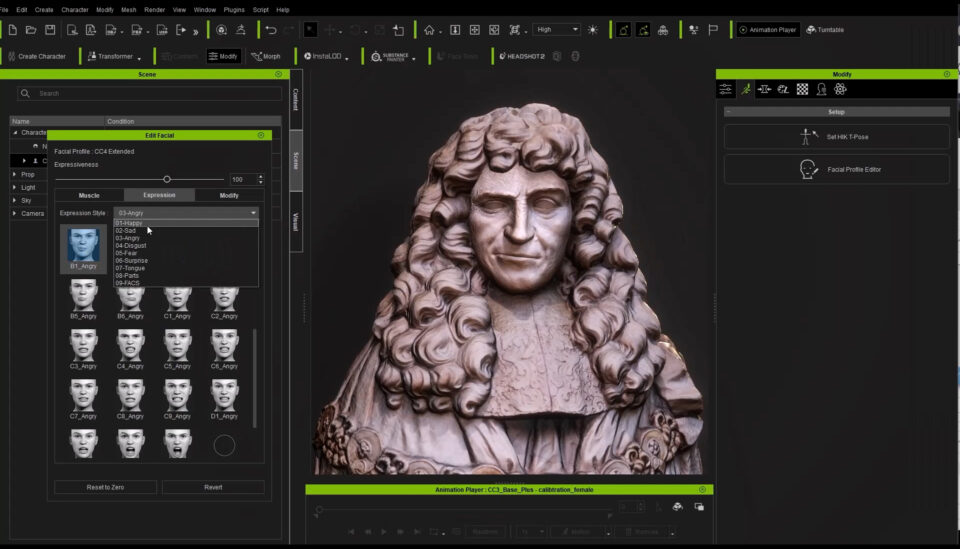Open the head profile icon in Modify panel

pos(821,89)
